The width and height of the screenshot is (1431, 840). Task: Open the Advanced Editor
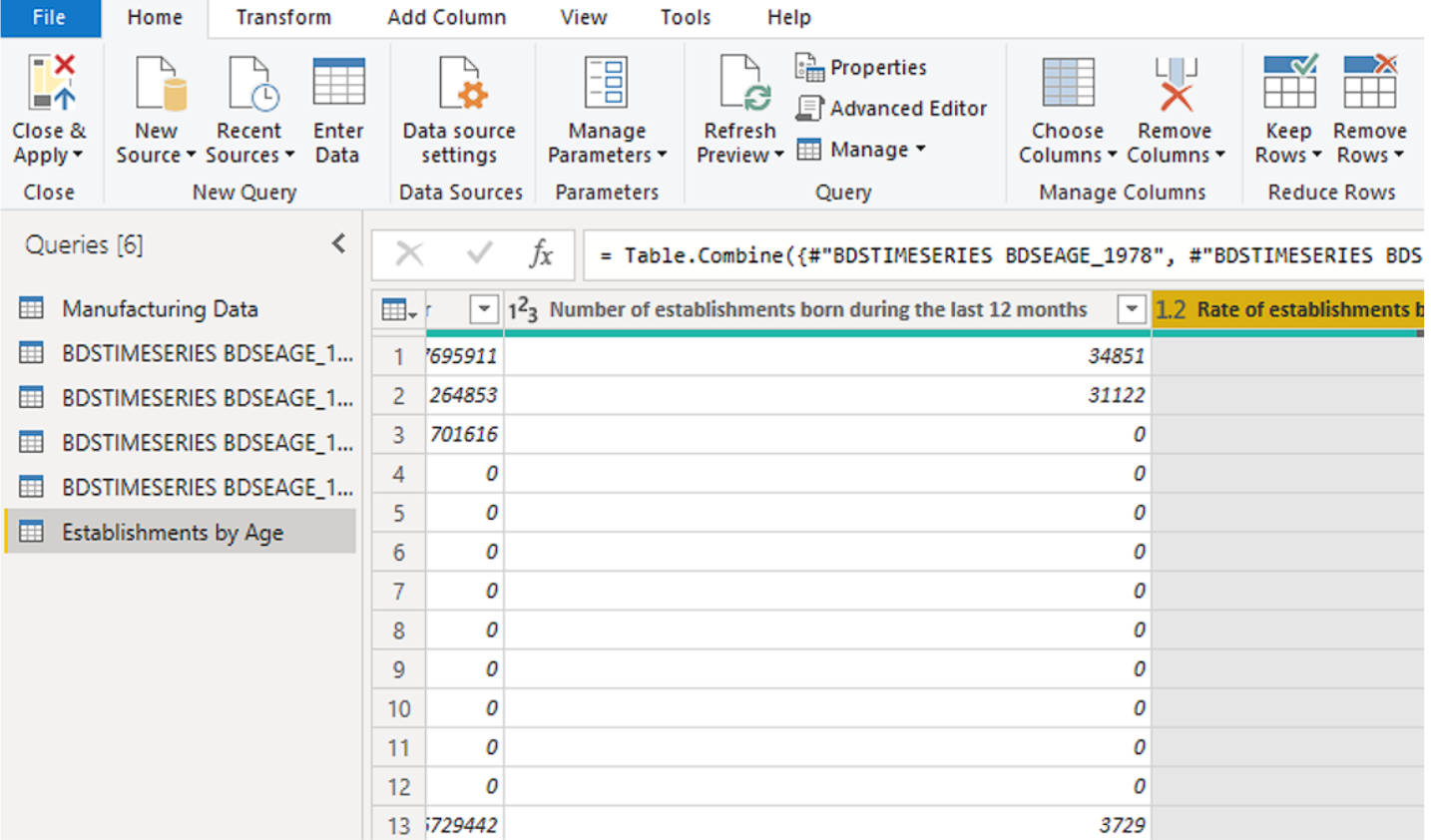coord(891,108)
